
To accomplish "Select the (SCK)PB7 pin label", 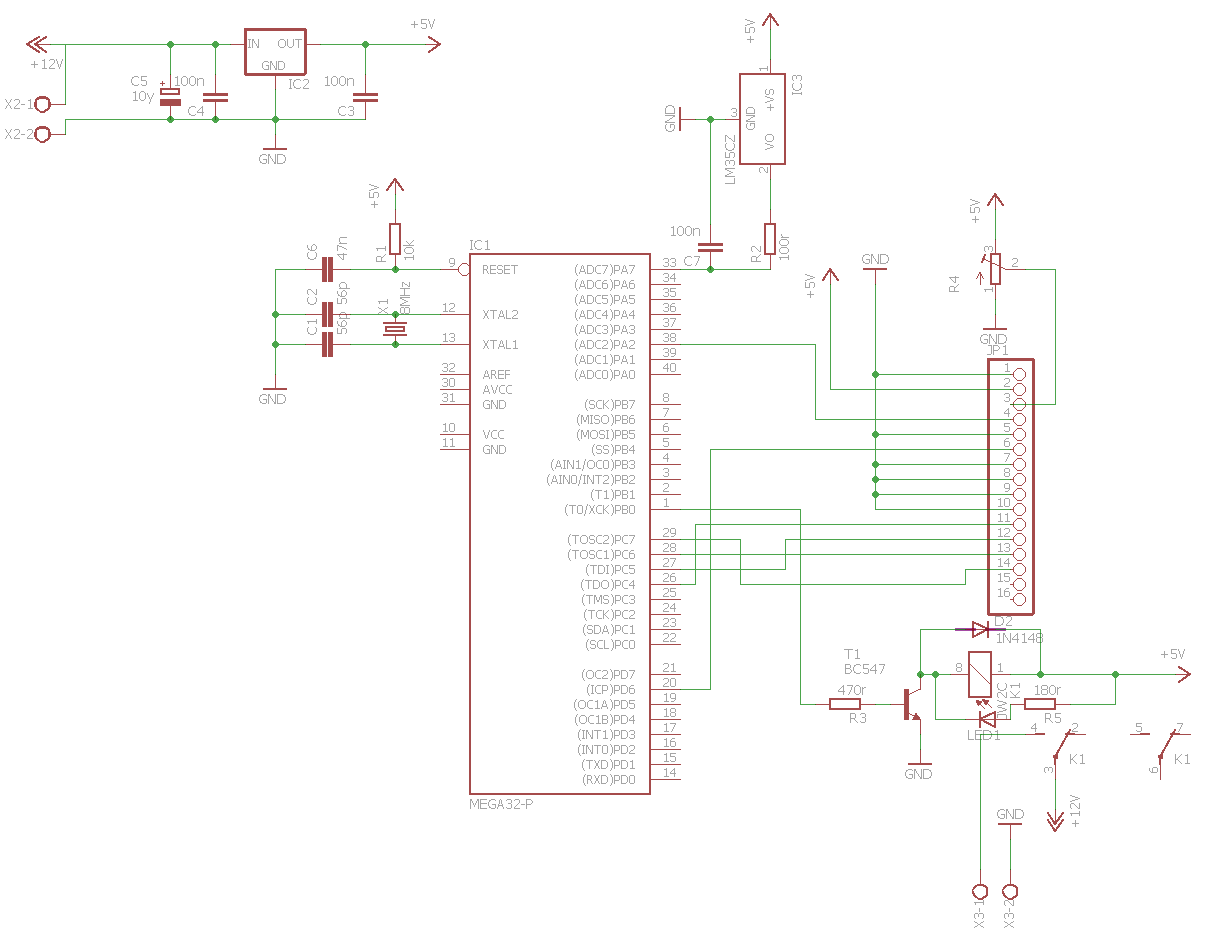I will [x=609, y=405].
